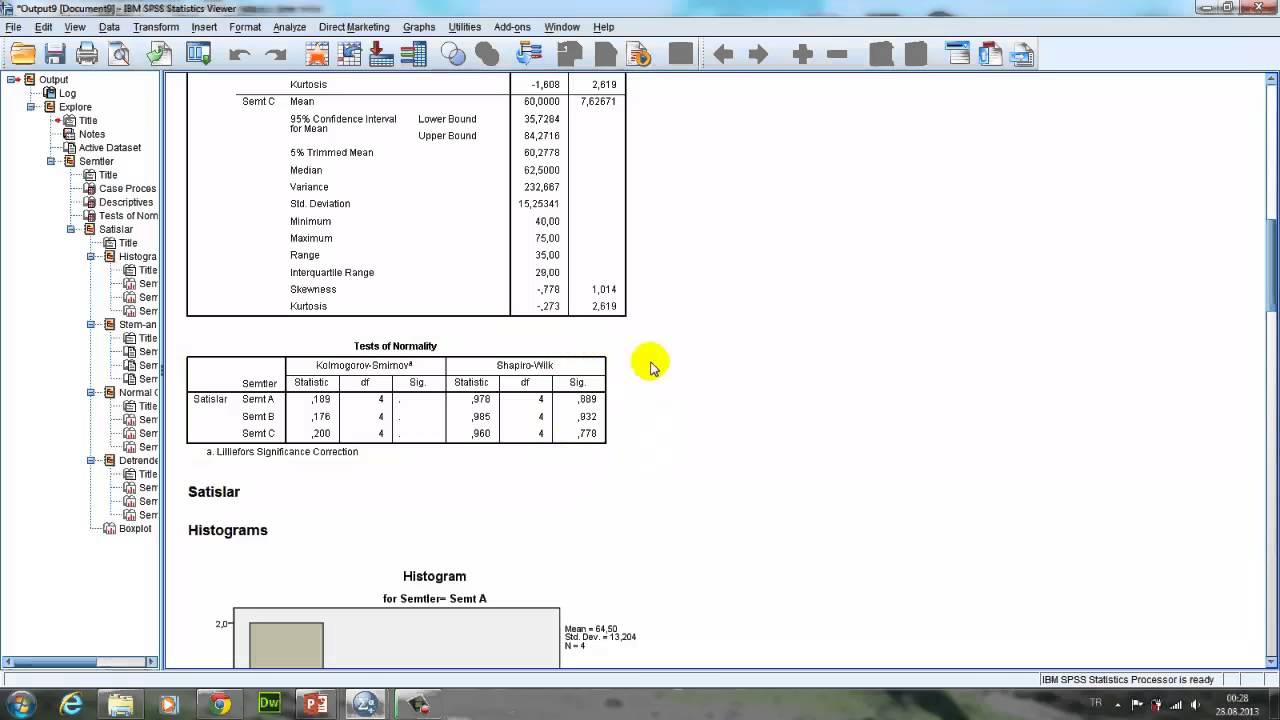Screen dimensions: 1280x720
Task: Open the Direct Marketing menu
Action: 354,27
